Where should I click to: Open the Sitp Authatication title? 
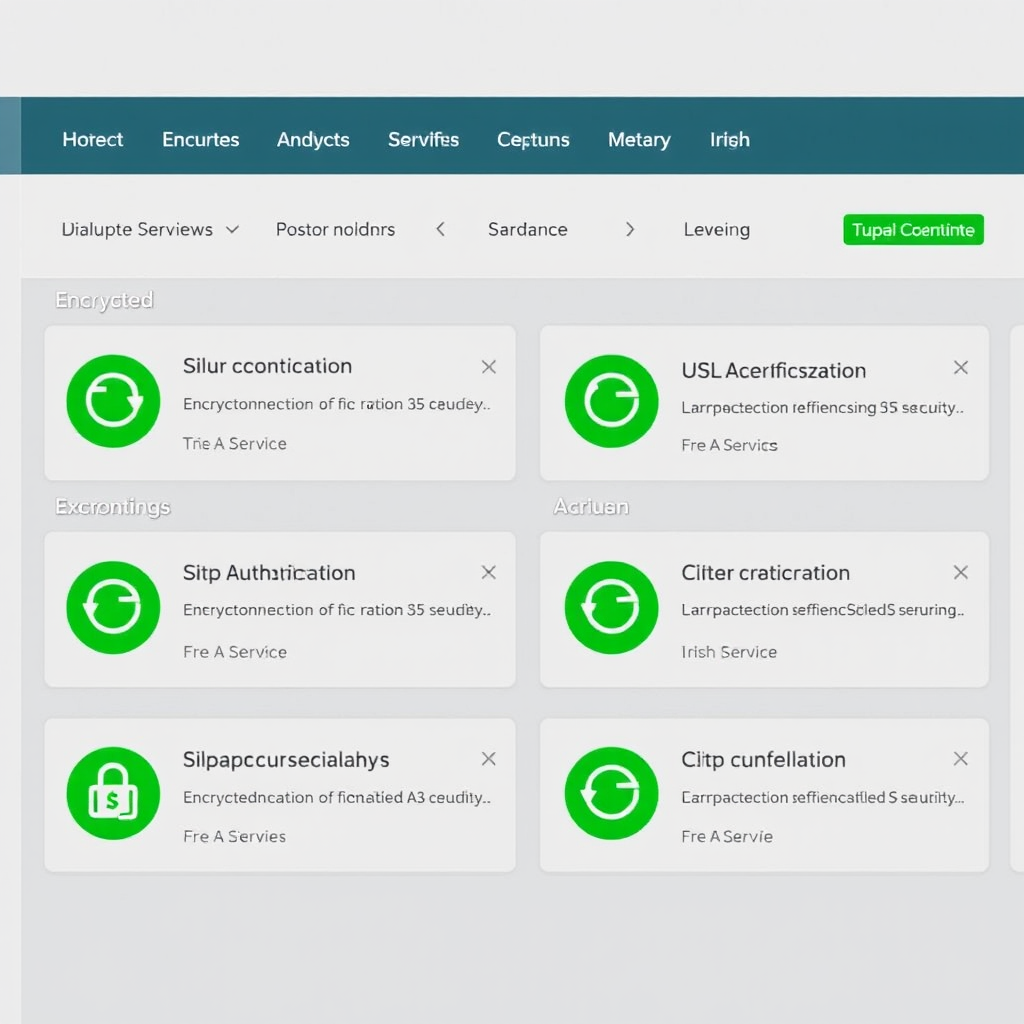coord(269,573)
